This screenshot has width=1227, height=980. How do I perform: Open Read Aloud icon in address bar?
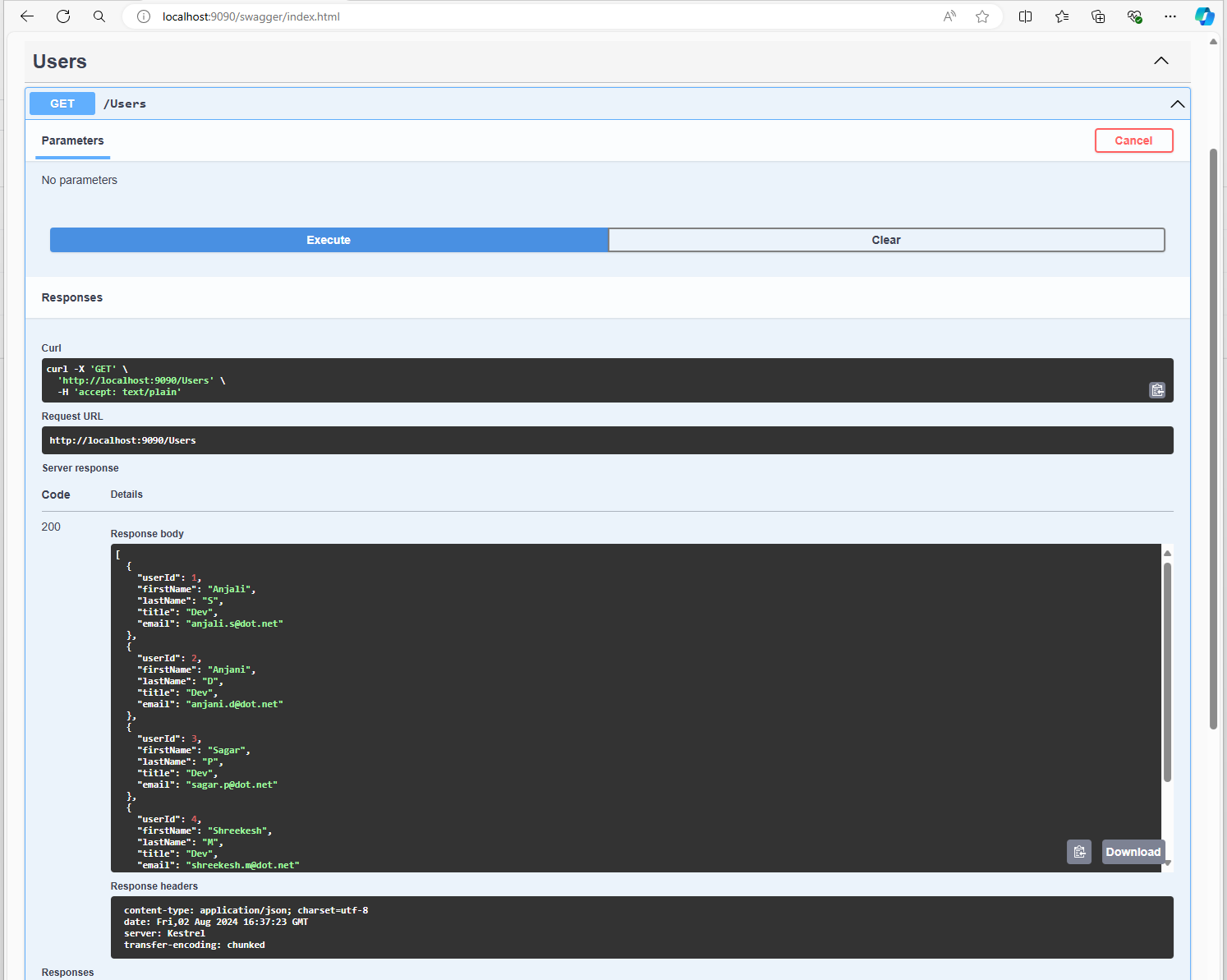(x=949, y=16)
